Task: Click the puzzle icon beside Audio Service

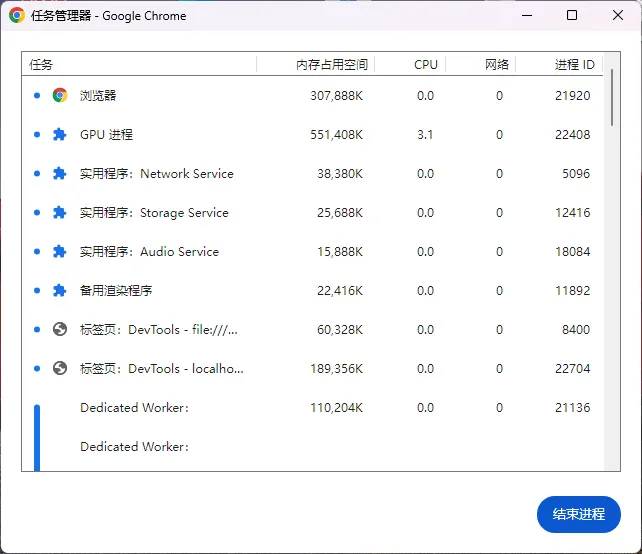Action: point(60,251)
